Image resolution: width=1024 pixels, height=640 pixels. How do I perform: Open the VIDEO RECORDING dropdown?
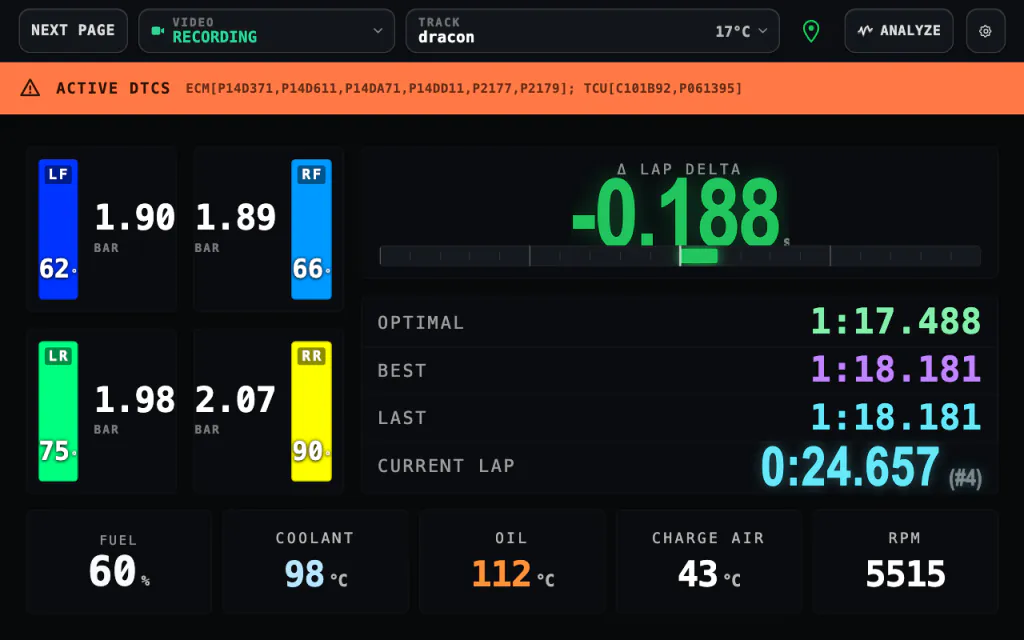point(266,31)
